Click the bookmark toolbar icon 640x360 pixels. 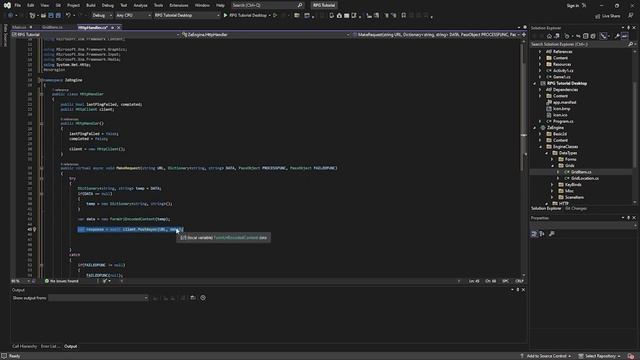pyautogui.click(x=404, y=16)
